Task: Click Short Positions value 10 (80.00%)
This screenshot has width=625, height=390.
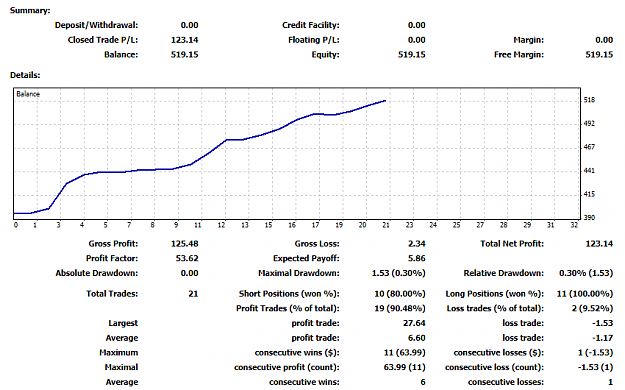Action: point(400,294)
